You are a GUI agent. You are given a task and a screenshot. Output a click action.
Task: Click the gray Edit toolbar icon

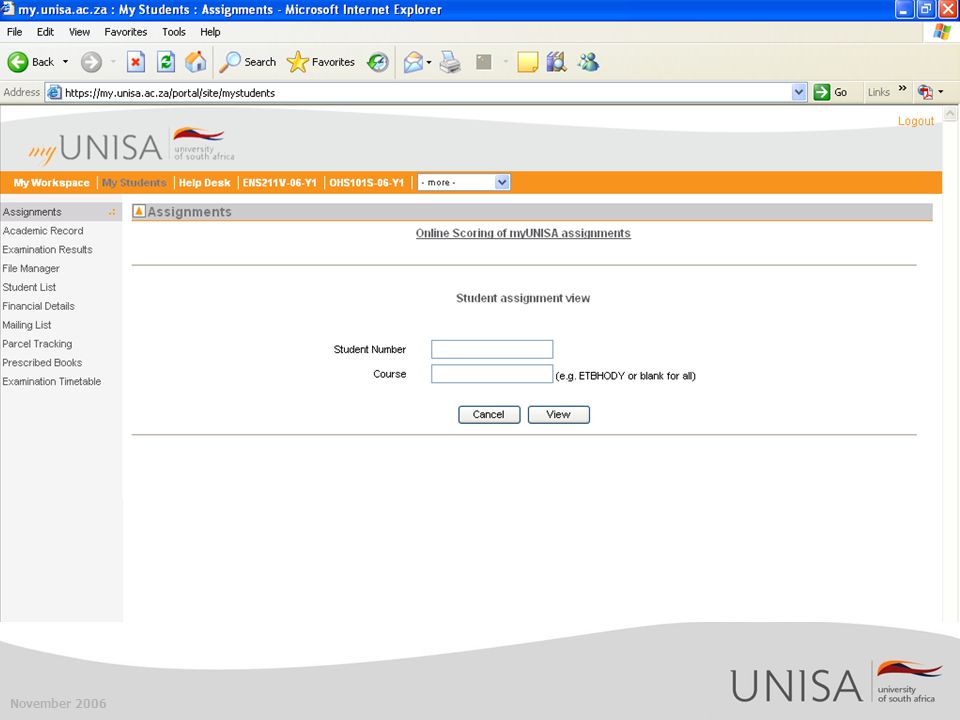tap(484, 62)
